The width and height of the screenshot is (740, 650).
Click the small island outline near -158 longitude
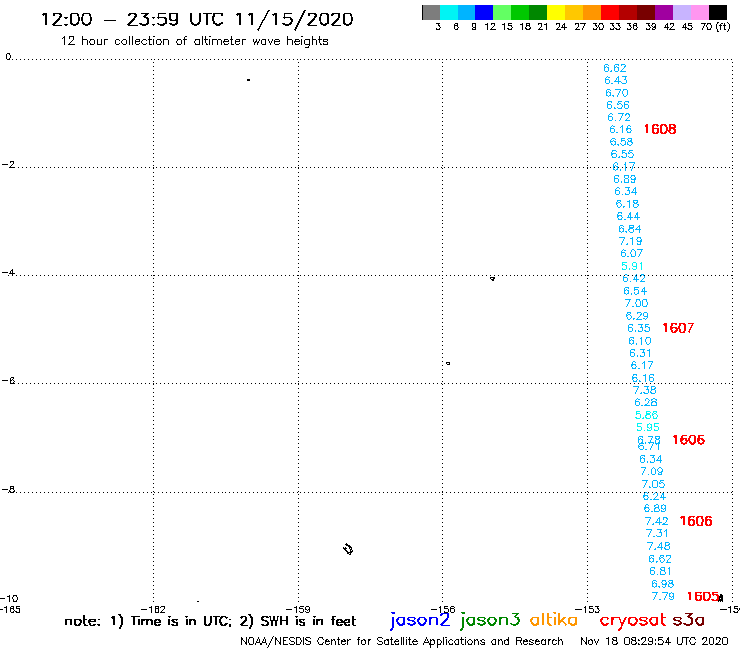[x=348, y=549]
